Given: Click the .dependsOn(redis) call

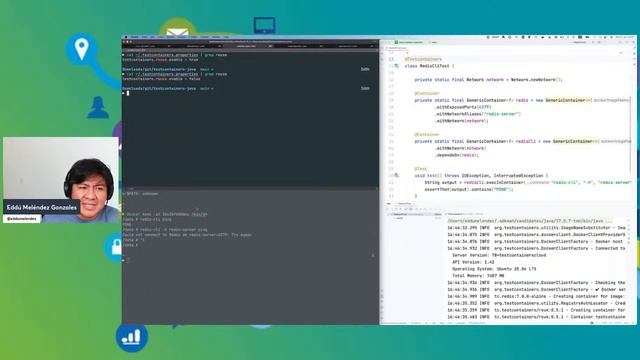Looking at the screenshot, I should click(457, 155).
